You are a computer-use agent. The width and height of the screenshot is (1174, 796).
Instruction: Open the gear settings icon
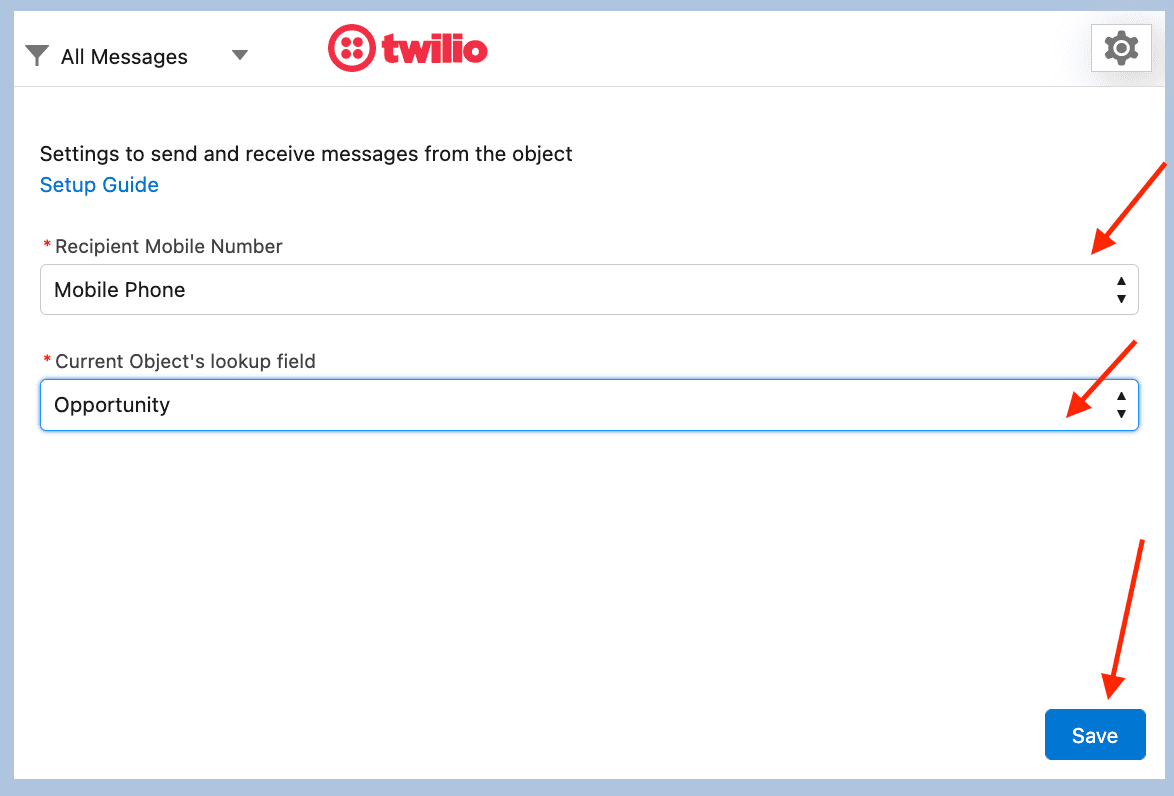pos(1120,48)
